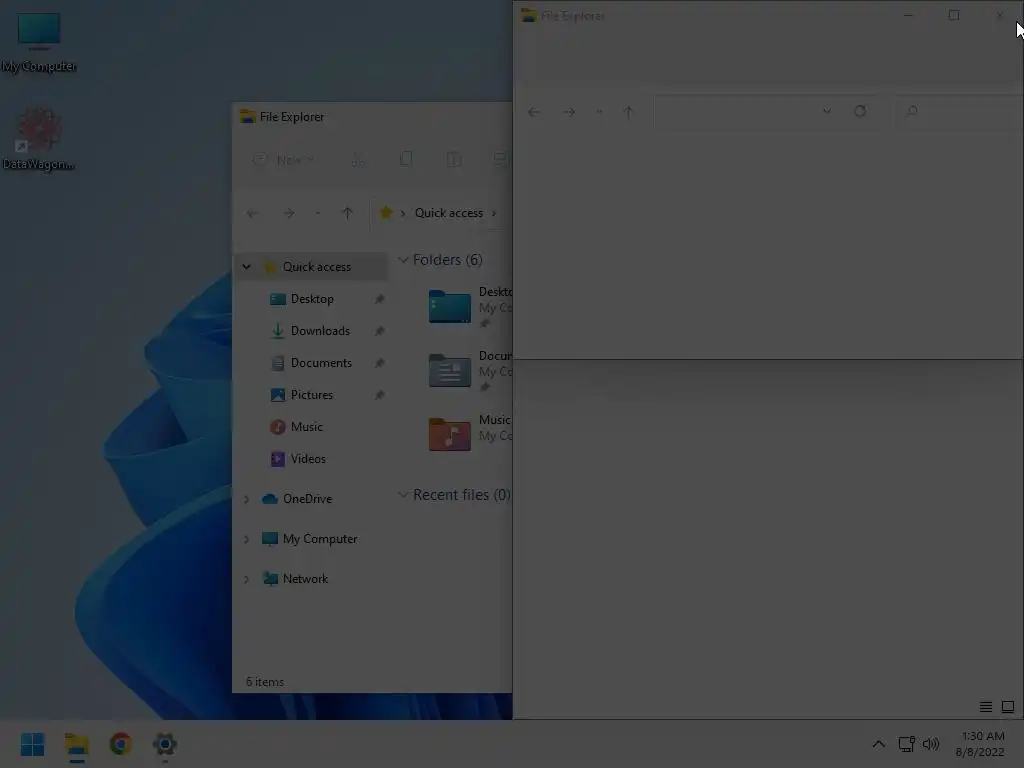This screenshot has height=768, width=1024.
Task: Open Documents in the navigation pane
Action: pos(321,363)
